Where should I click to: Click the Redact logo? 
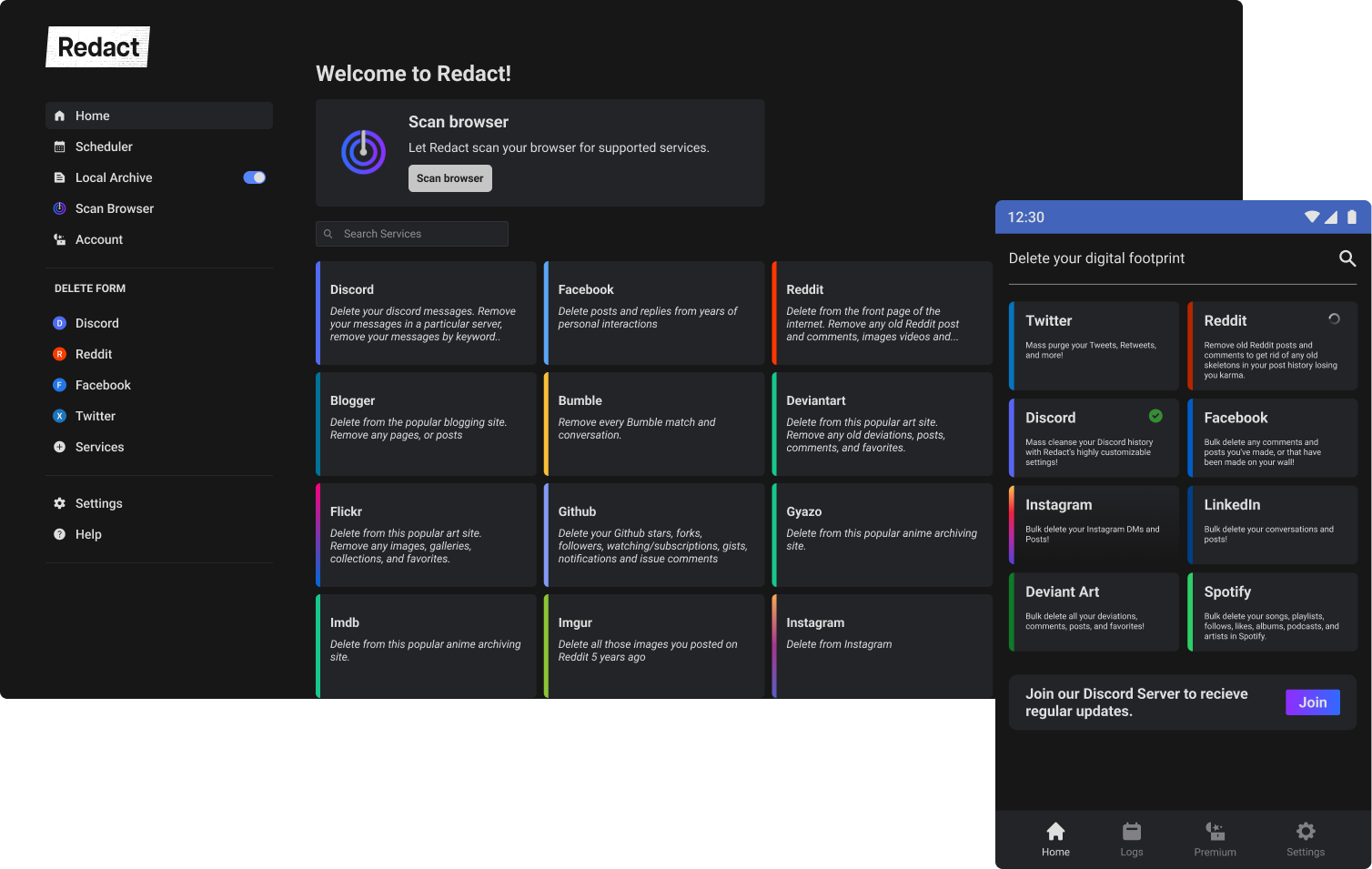(98, 47)
